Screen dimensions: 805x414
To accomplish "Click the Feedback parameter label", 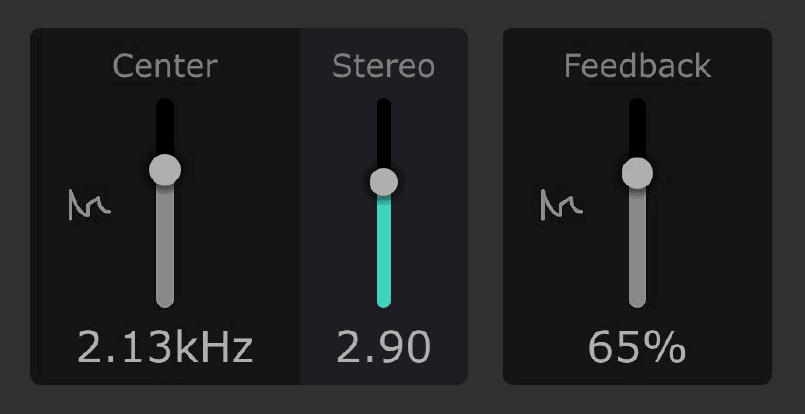I will point(637,66).
